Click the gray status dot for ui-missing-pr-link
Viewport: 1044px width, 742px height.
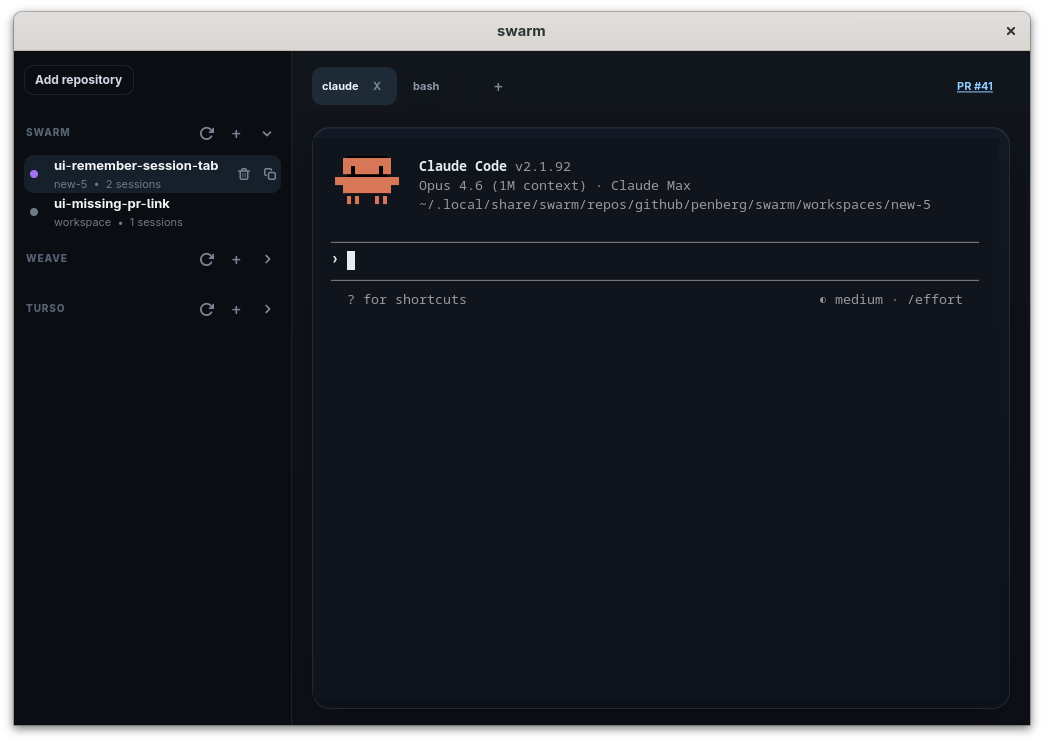(x=34, y=212)
